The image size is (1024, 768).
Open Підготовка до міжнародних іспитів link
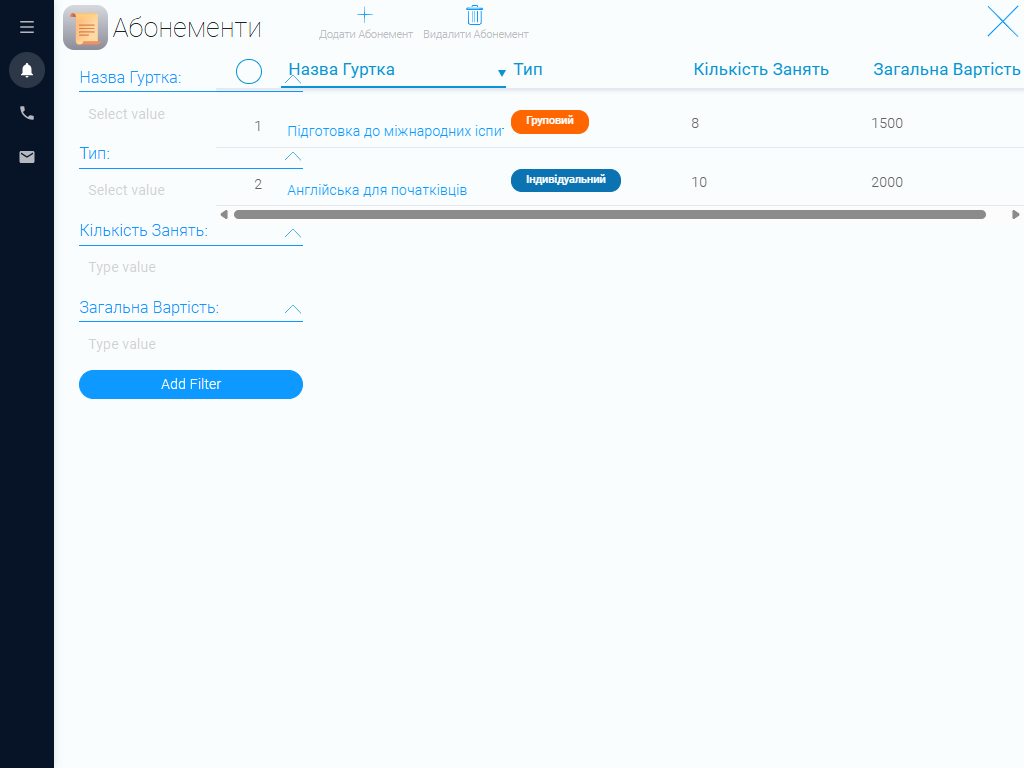coord(395,131)
